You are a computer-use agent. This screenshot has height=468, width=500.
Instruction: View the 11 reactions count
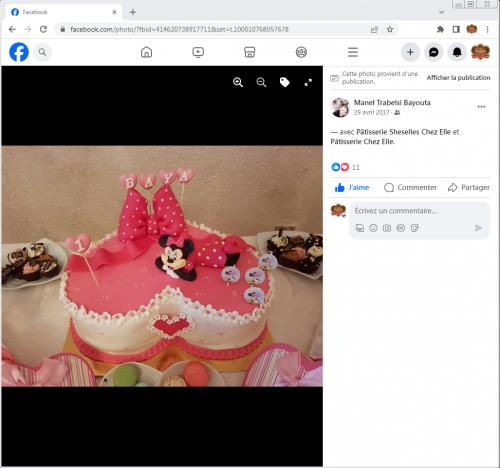pyautogui.click(x=356, y=167)
